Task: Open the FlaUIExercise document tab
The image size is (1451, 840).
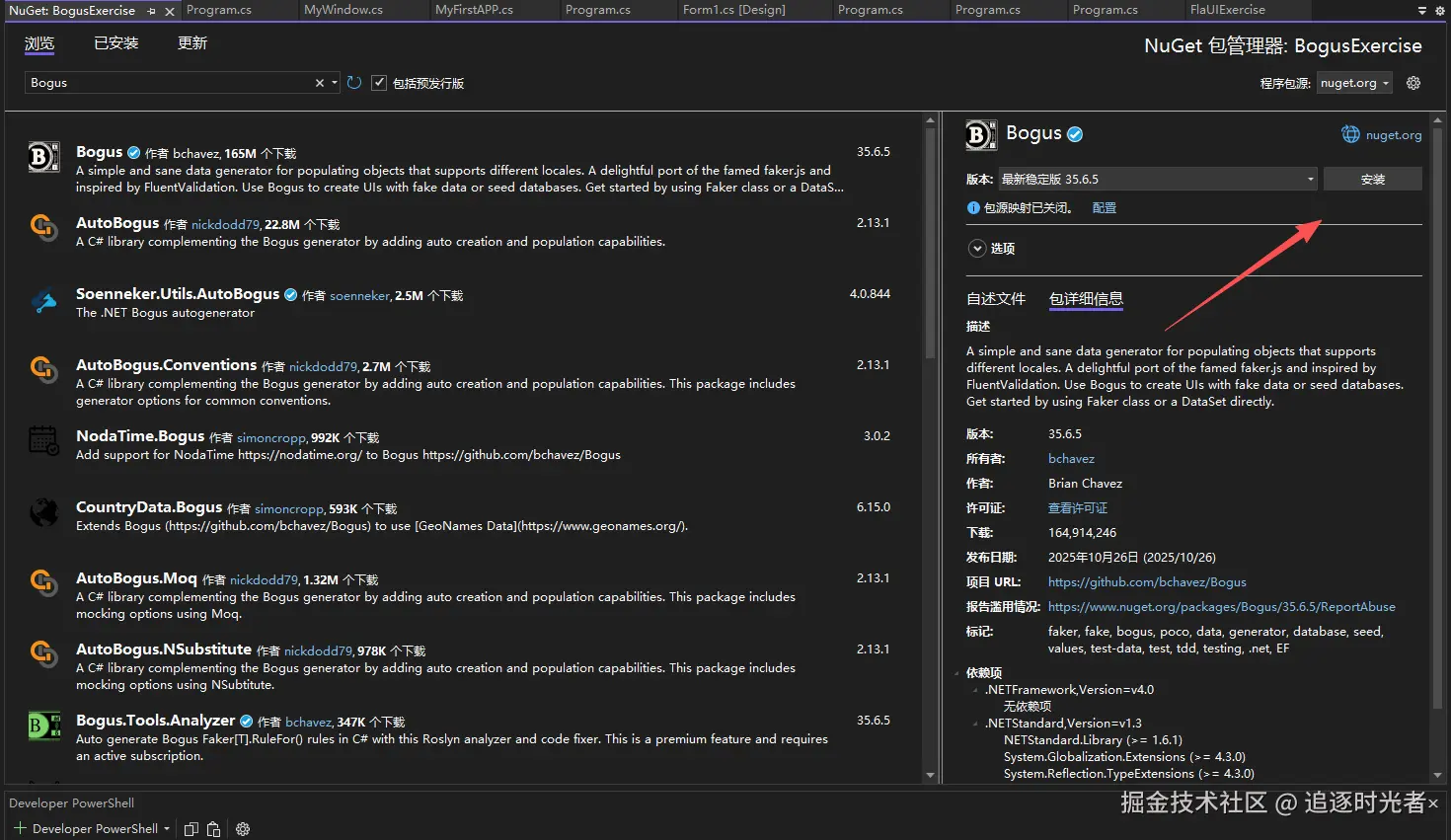Action: [1228, 10]
